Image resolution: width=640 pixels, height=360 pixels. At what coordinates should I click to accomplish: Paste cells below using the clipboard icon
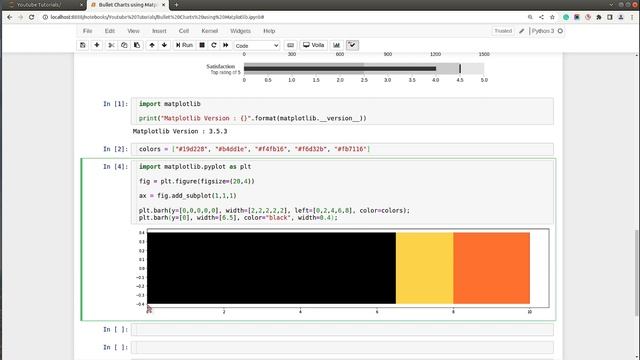click(x=137, y=45)
